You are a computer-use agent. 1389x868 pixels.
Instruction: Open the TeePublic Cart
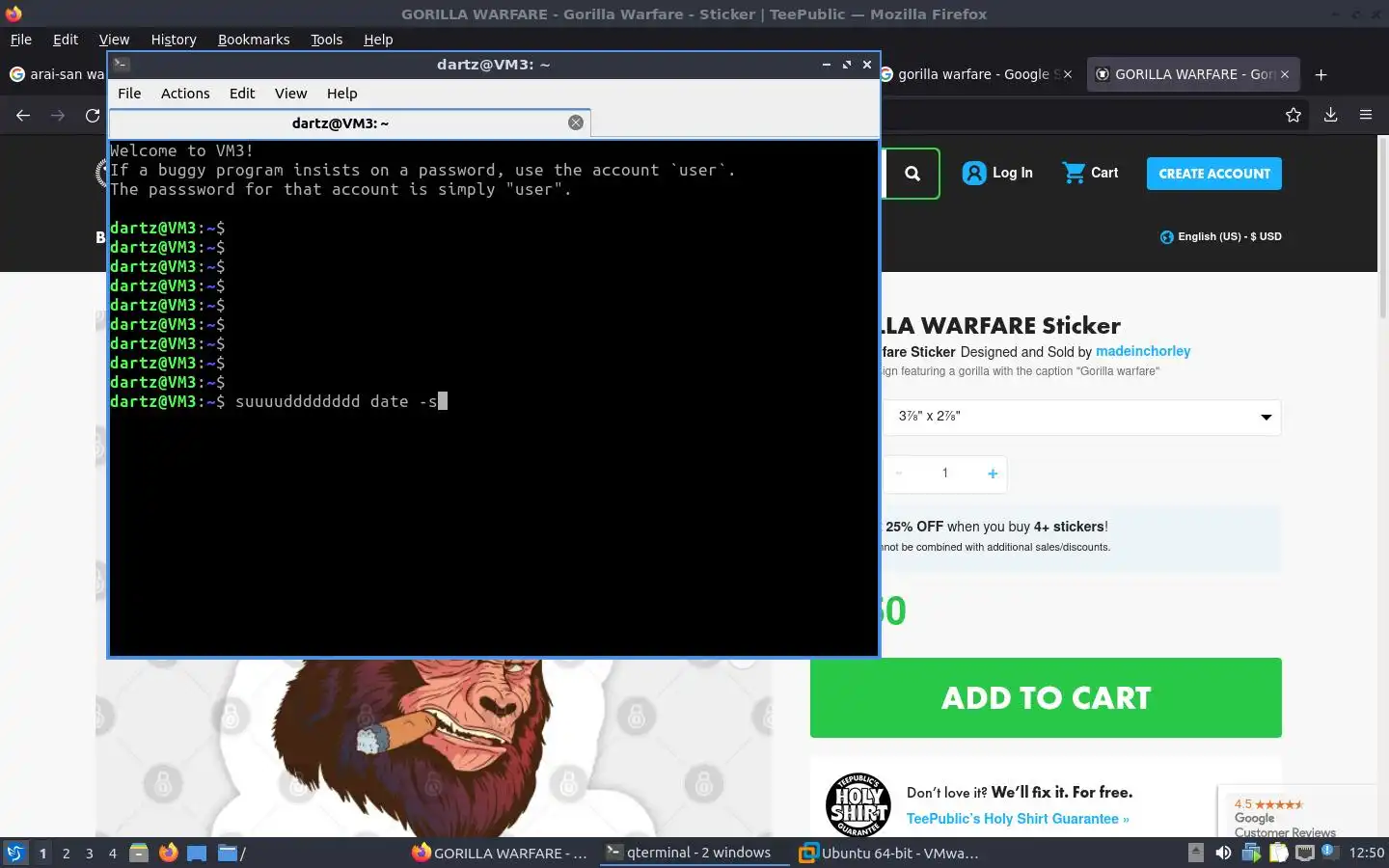click(x=1090, y=174)
